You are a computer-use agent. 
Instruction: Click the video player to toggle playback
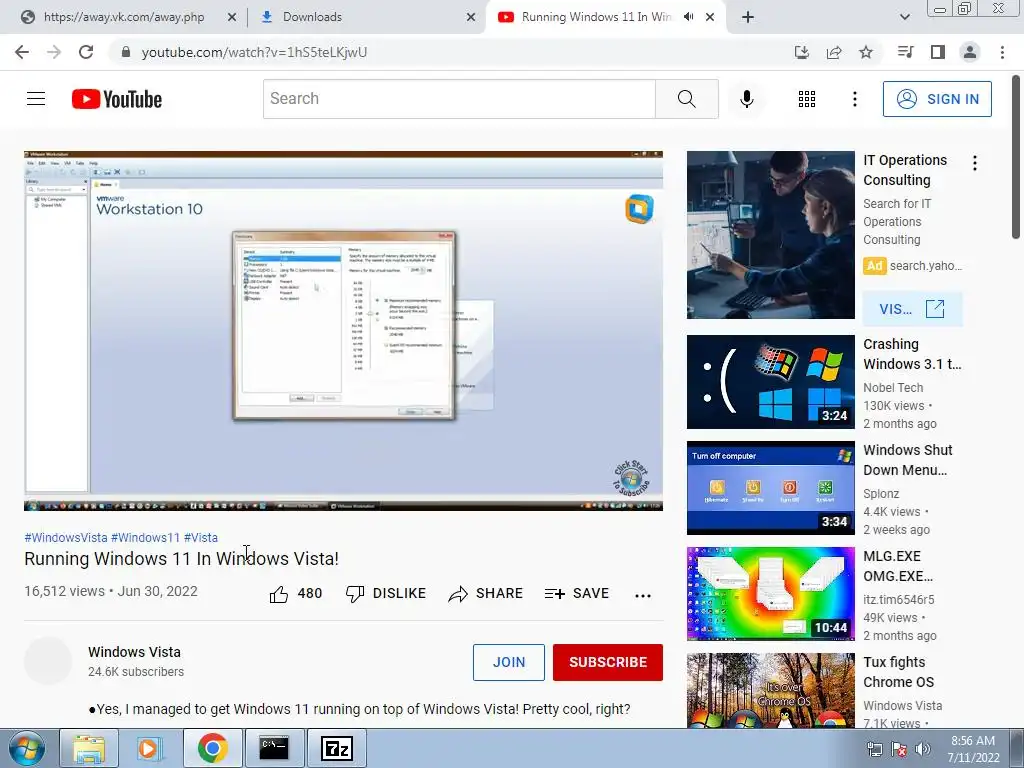click(344, 331)
